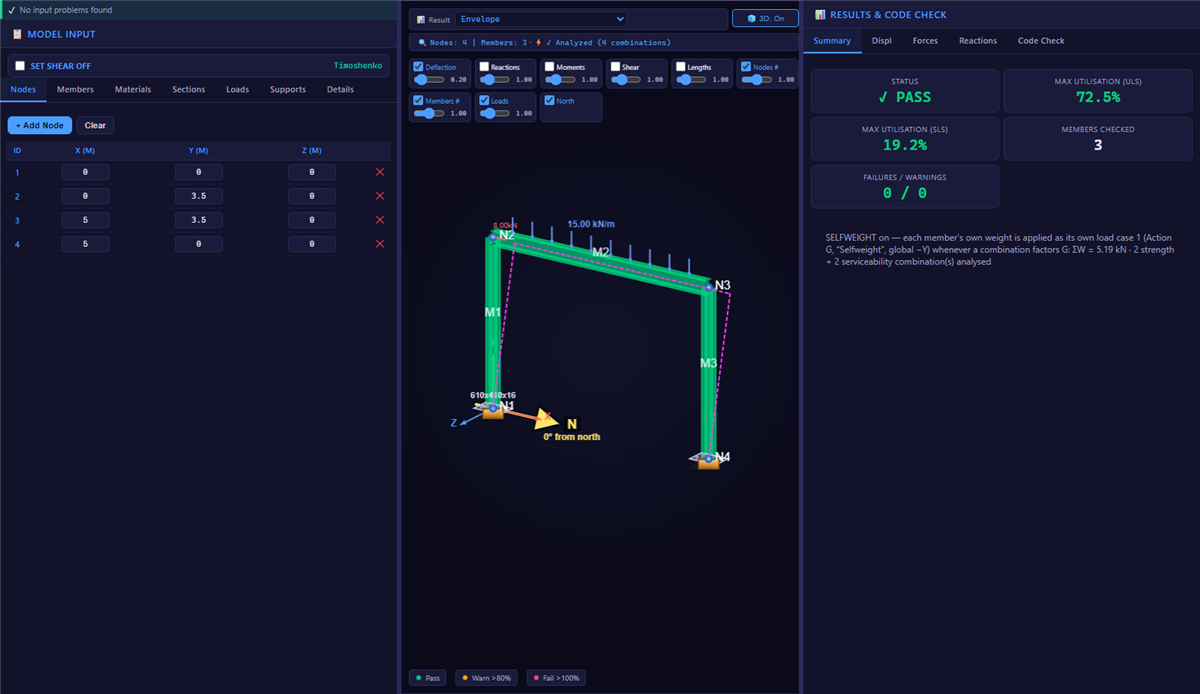This screenshot has width=1200, height=694.
Task: Adjust the Deflection scale slider
Action: 430,79
